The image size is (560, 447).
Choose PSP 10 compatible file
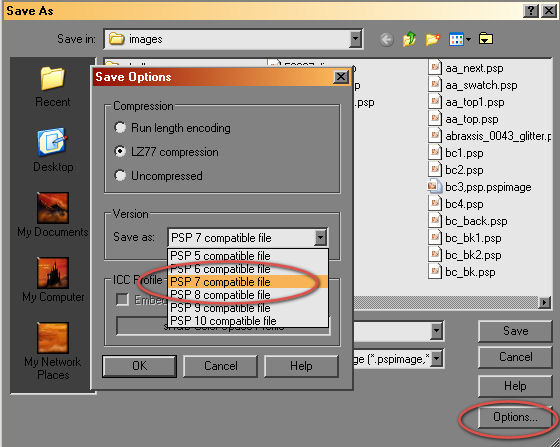[248, 320]
